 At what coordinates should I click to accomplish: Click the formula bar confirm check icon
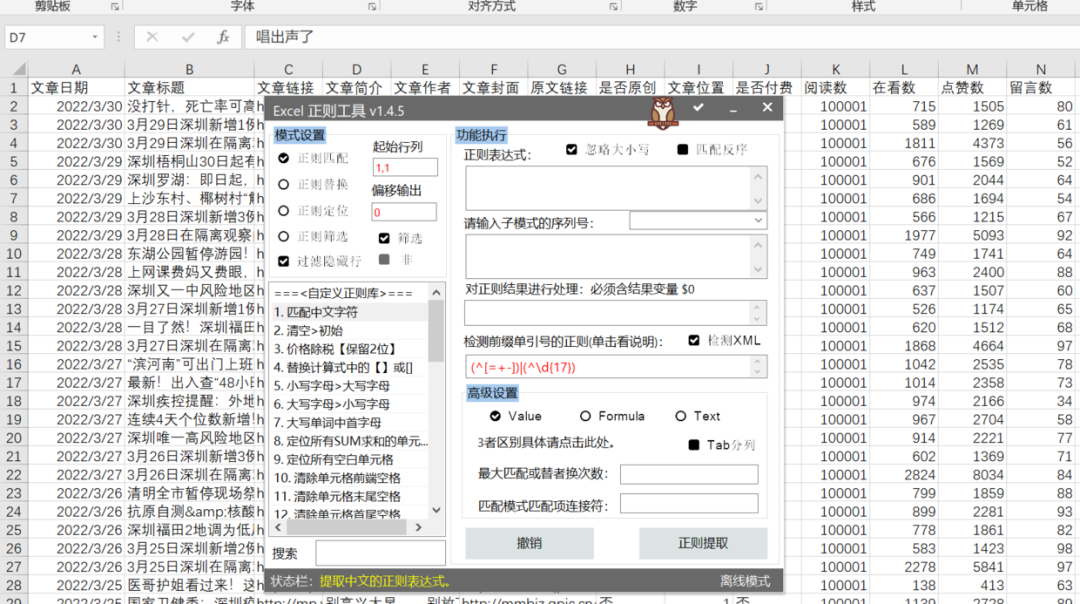tap(187, 37)
